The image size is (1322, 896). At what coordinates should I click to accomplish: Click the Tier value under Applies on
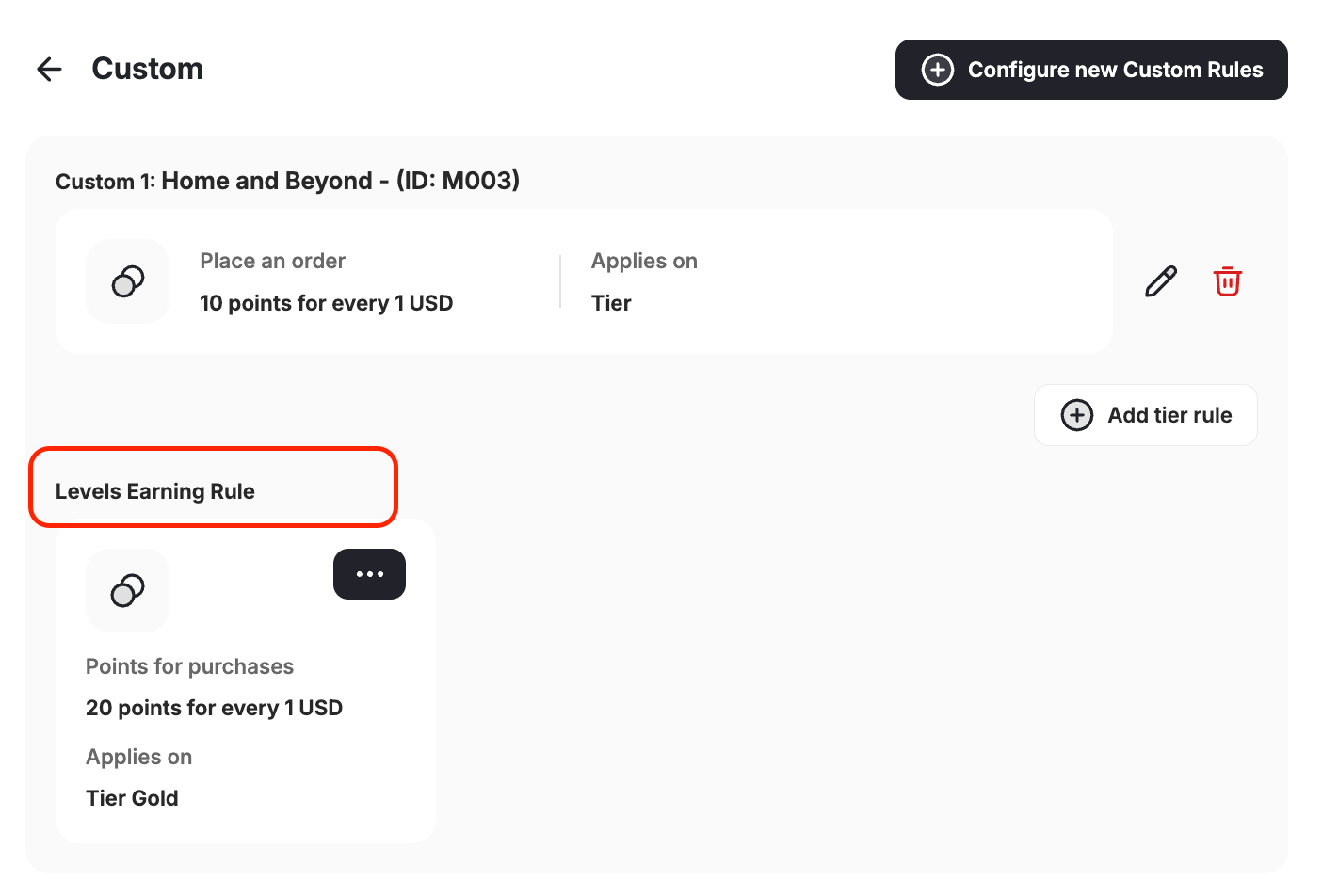click(611, 303)
